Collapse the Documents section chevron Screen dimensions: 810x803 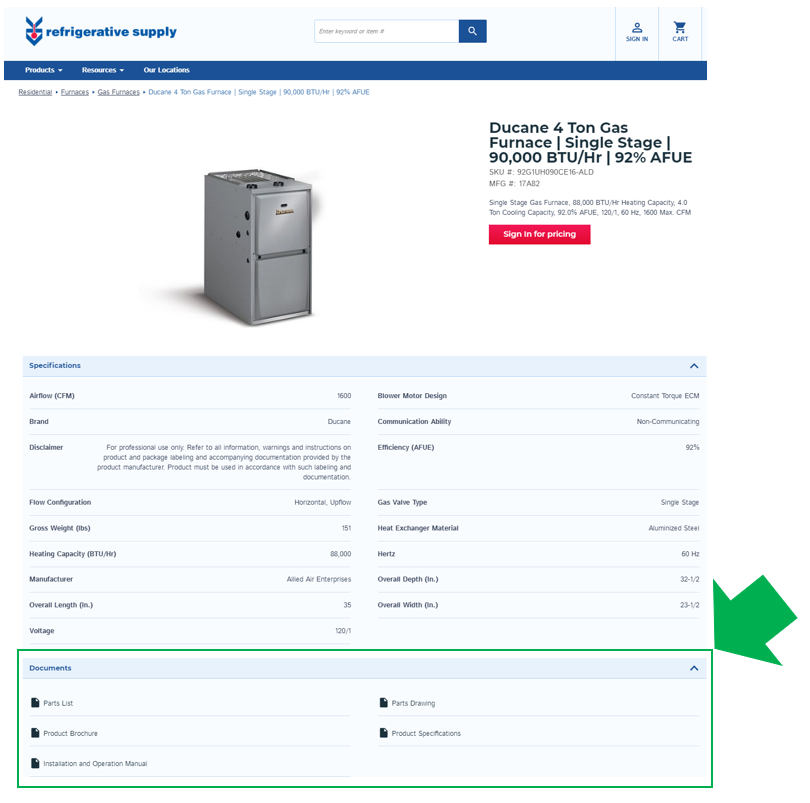click(x=694, y=668)
